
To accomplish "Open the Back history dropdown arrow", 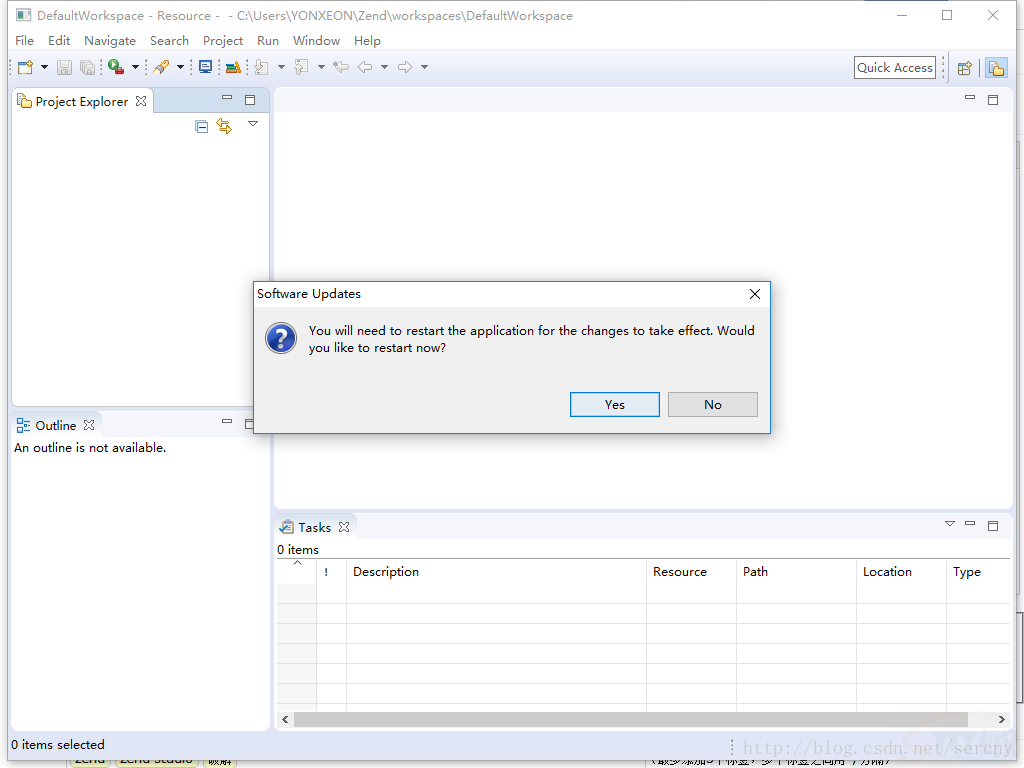I will 385,67.
